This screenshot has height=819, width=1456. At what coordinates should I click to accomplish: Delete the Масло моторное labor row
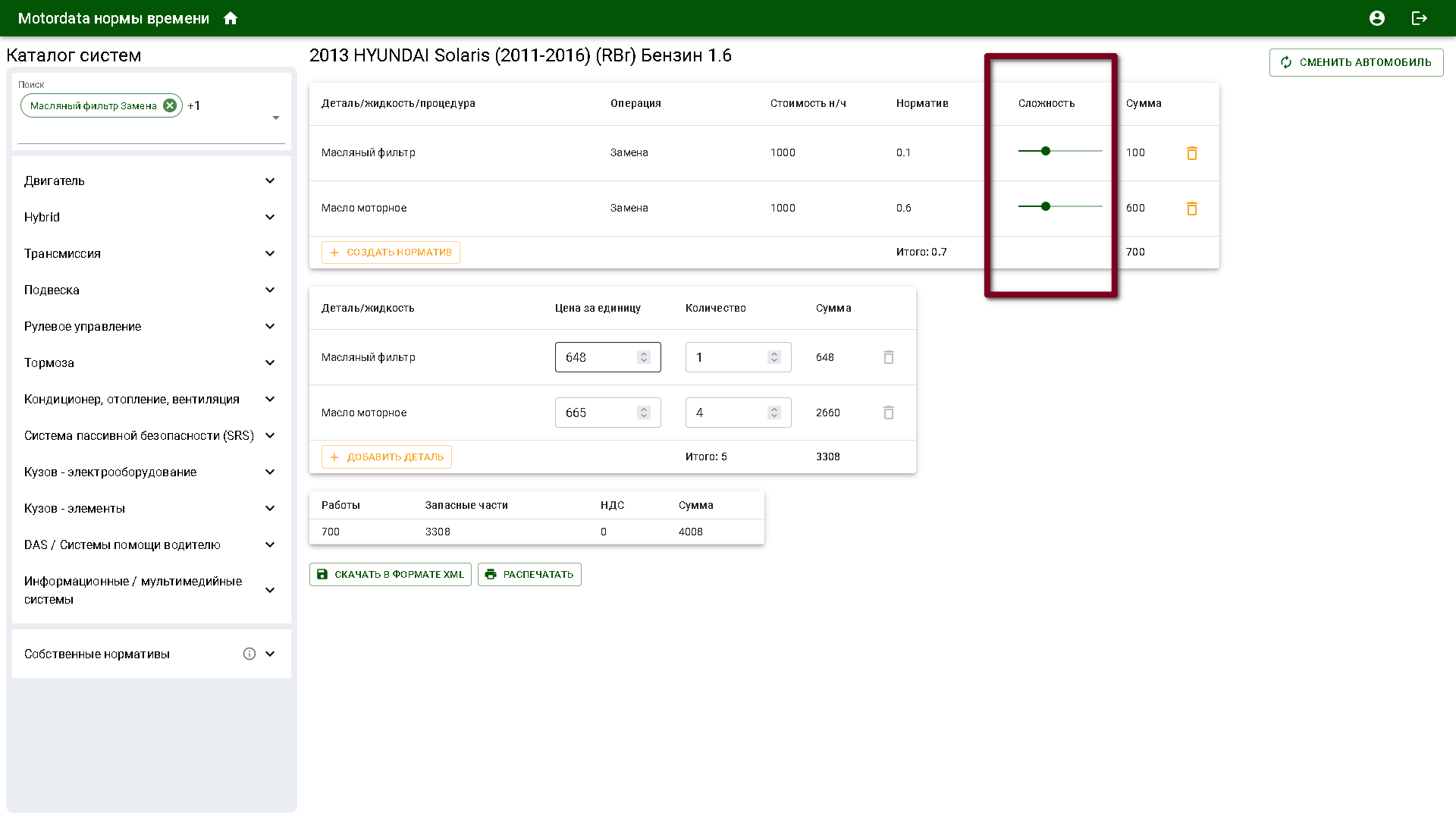coord(1192,209)
